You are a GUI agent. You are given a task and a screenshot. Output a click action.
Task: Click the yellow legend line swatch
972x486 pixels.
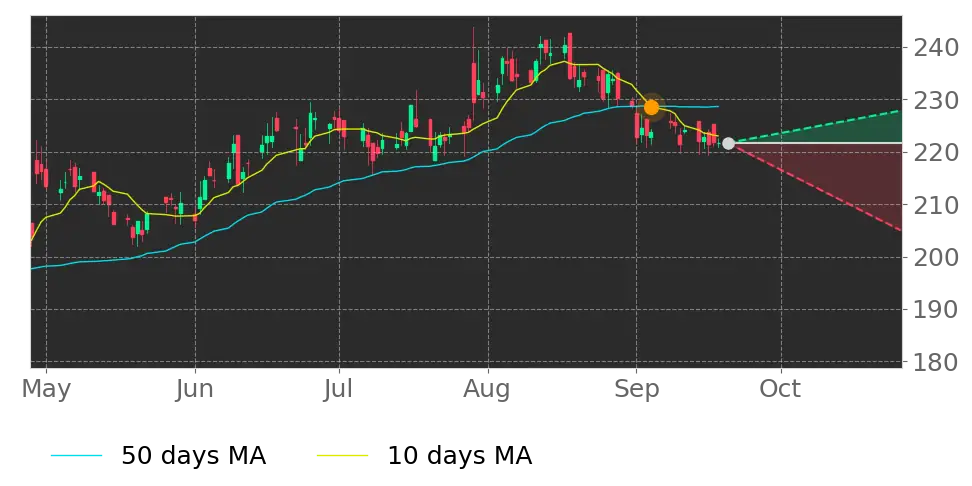tap(342, 456)
